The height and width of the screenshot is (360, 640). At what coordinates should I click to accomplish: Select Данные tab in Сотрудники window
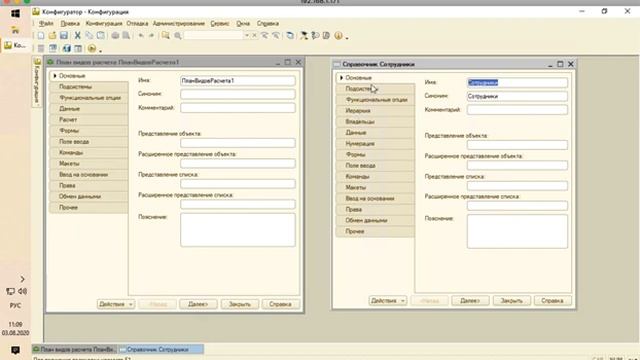(x=375, y=133)
